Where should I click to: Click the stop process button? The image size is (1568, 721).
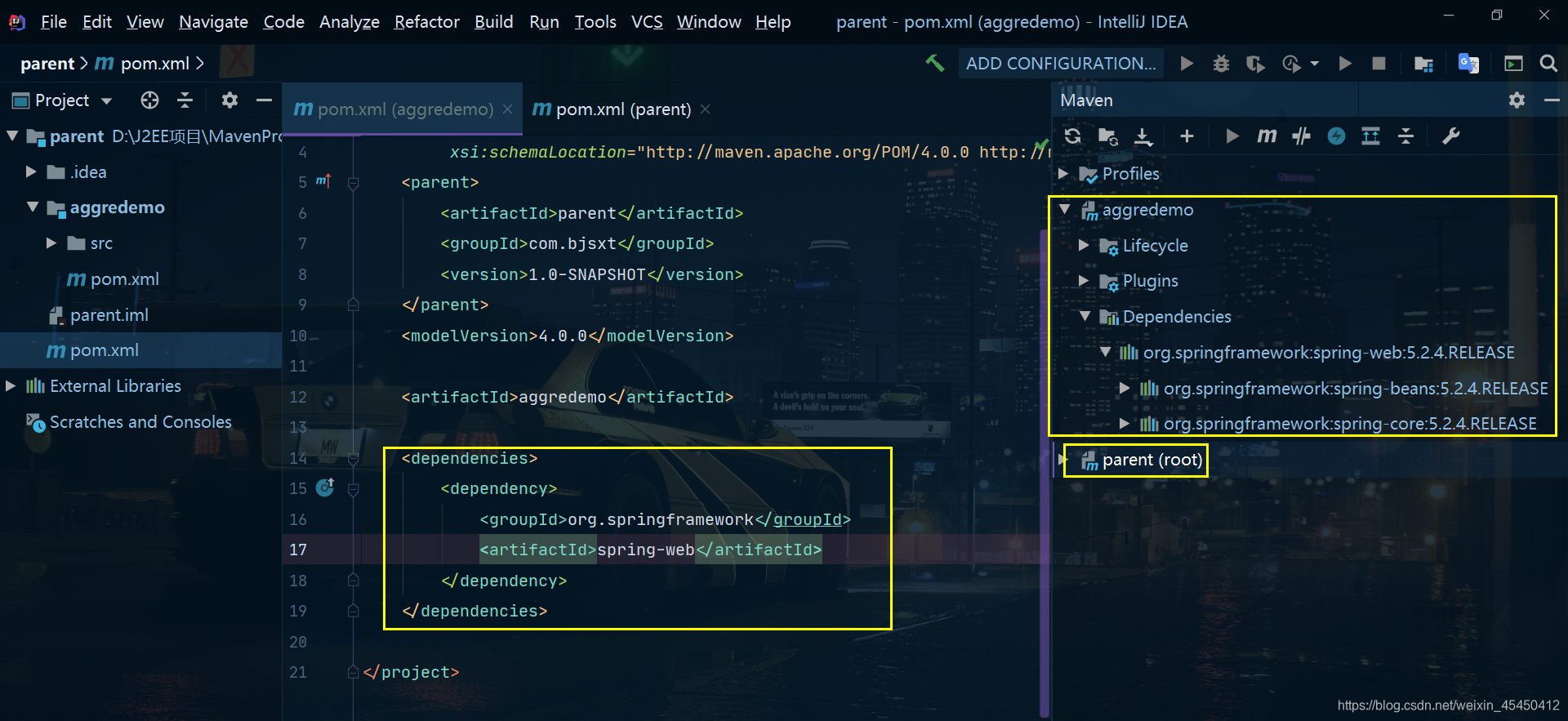click(1379, 63)
